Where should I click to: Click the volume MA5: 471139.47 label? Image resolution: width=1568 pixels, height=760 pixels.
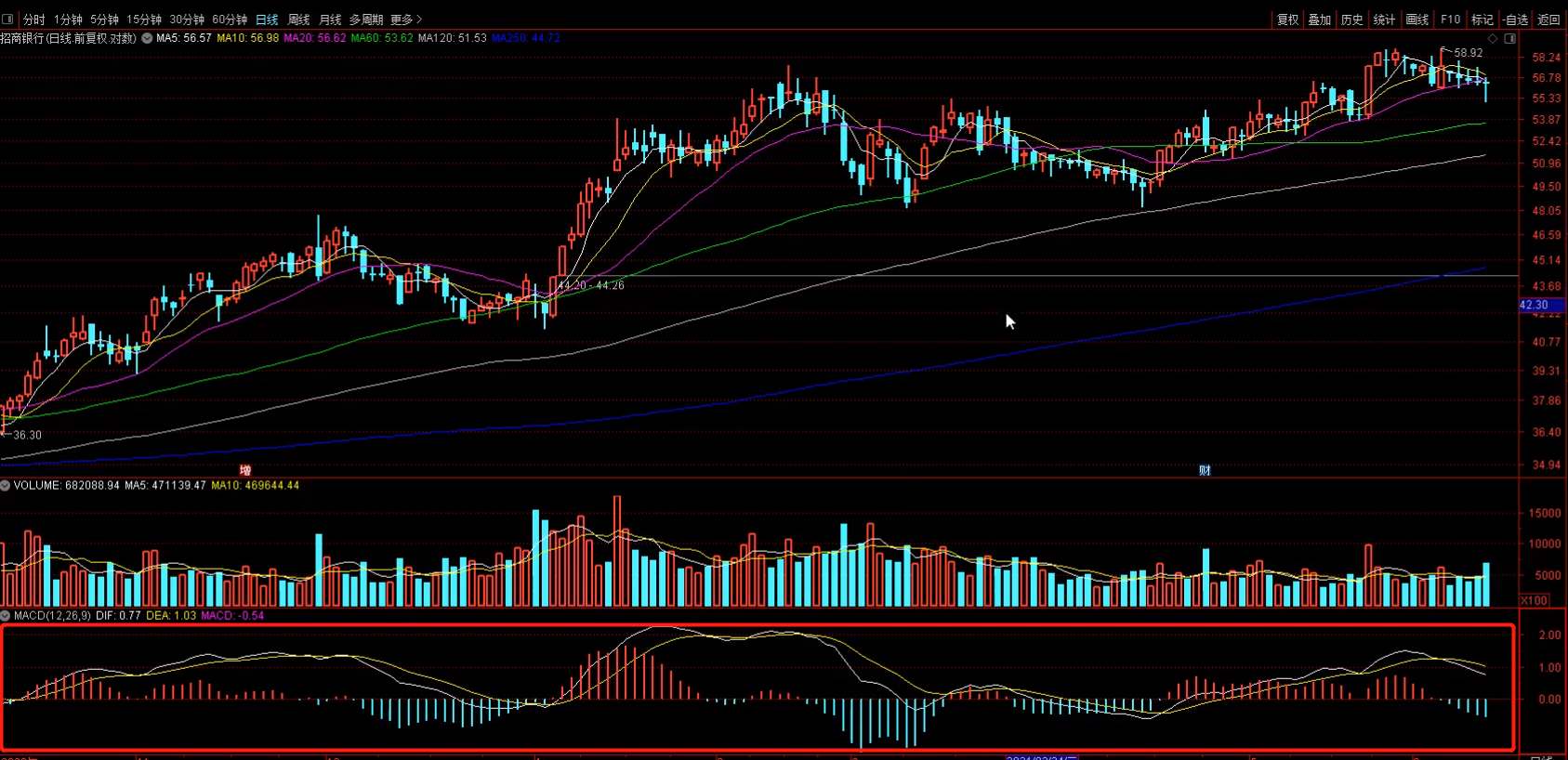click(165, 485)
